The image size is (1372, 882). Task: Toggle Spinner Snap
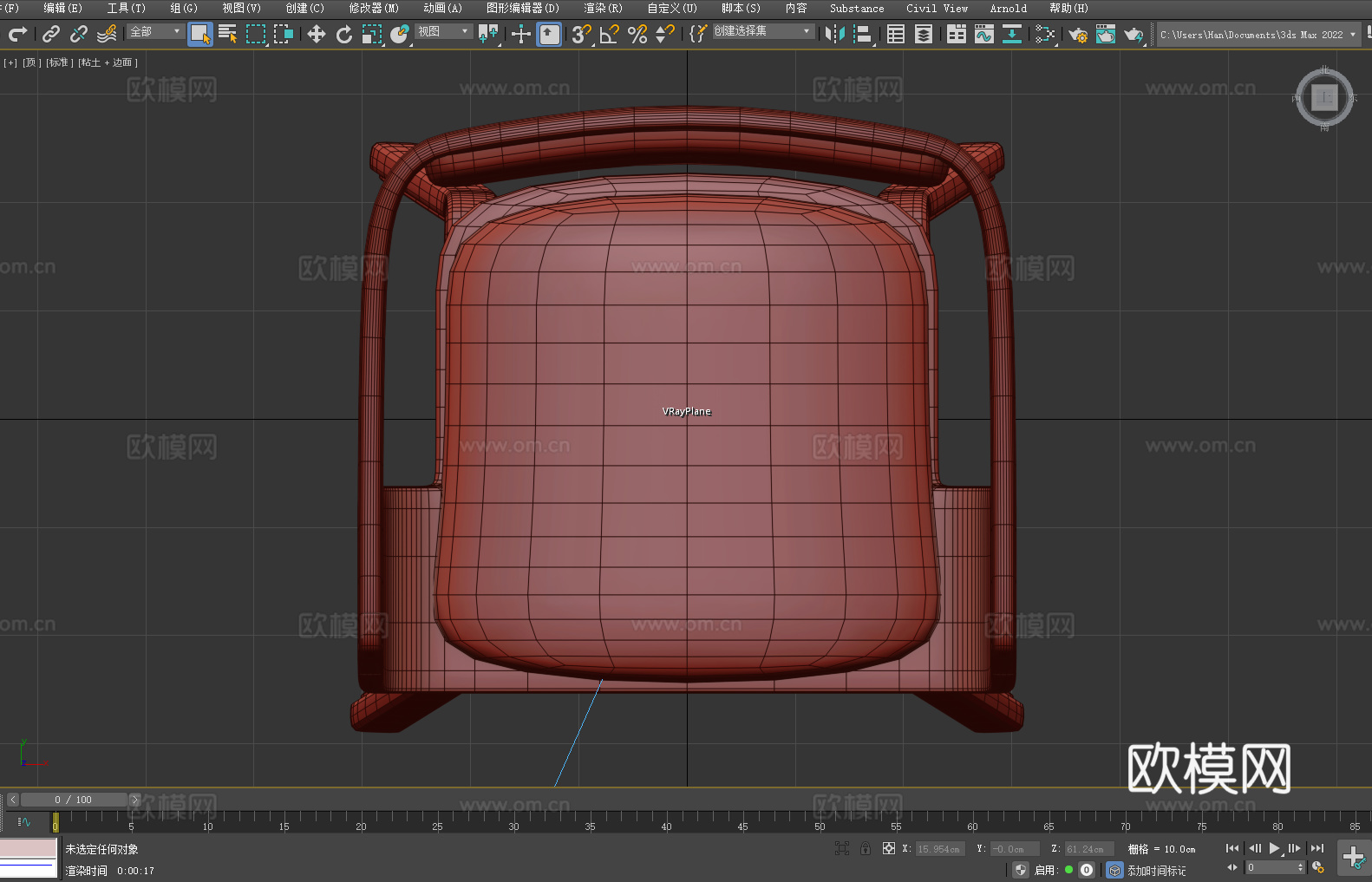pos(665,34)
